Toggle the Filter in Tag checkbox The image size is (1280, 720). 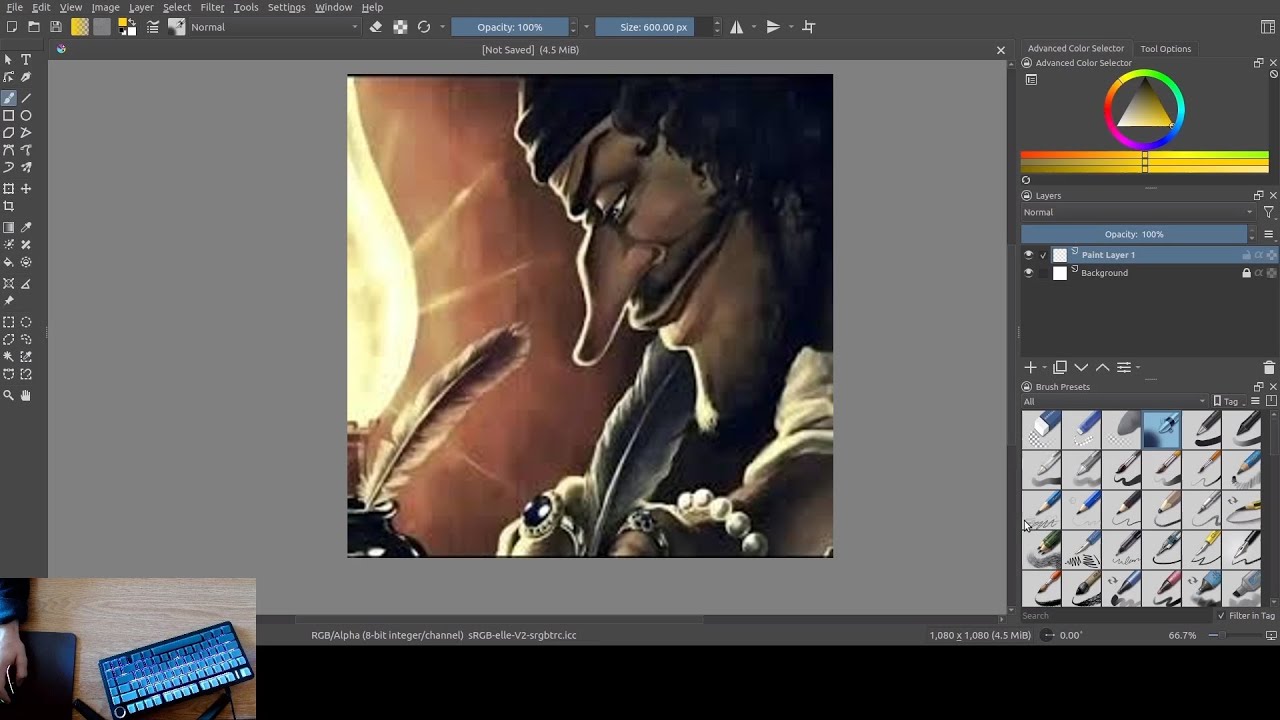[1221, 616]
